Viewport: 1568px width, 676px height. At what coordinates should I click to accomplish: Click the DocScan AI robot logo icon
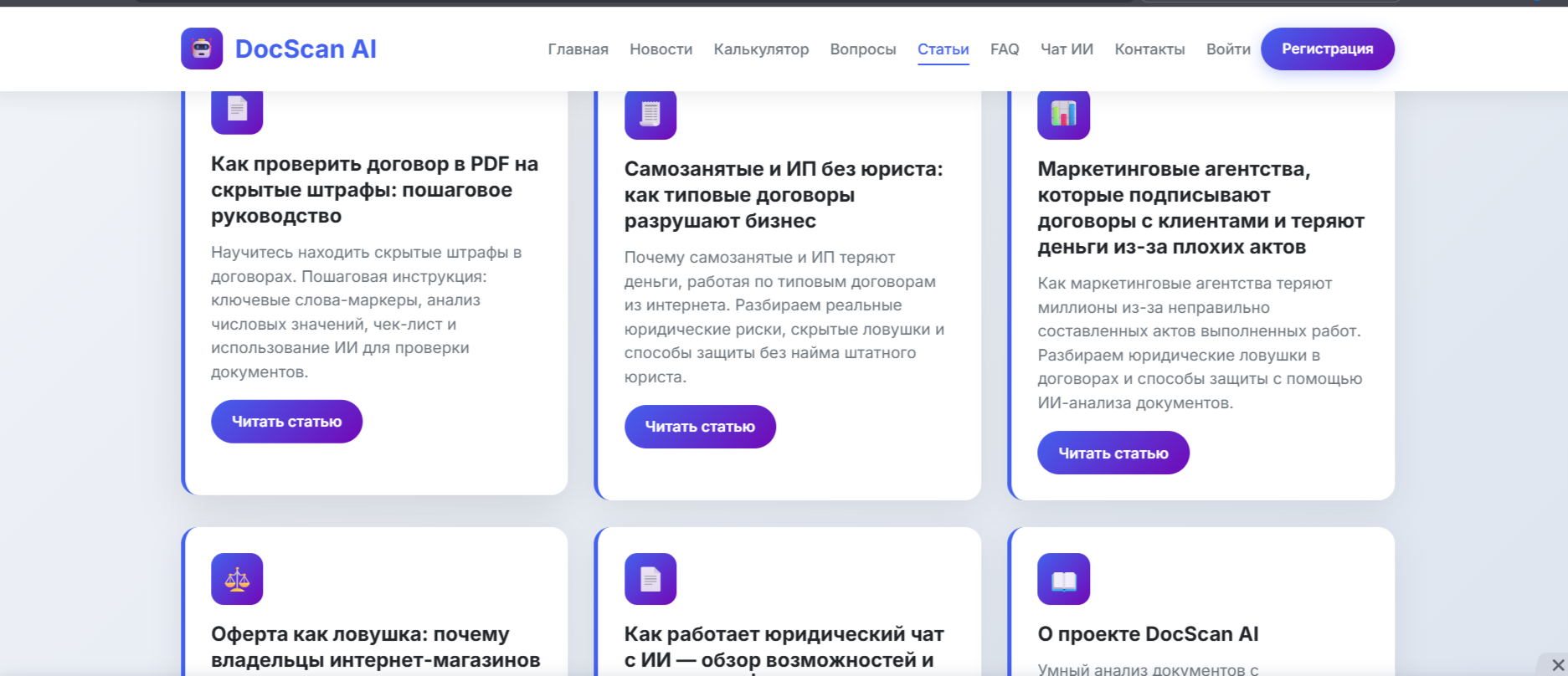(x=202, y=49)
